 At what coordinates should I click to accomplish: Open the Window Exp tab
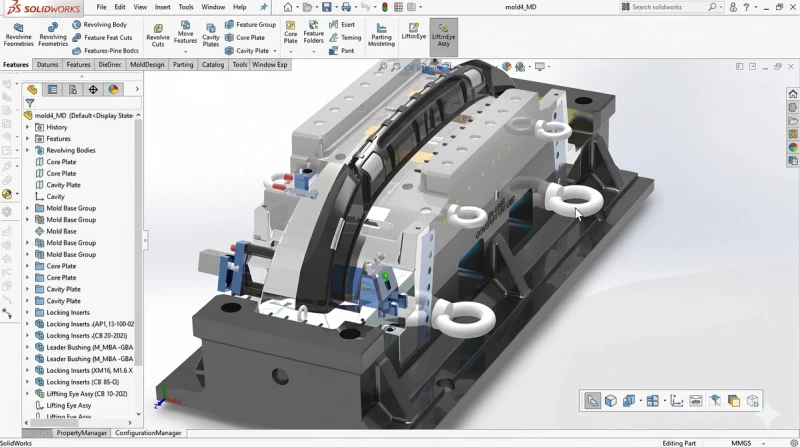270,65
